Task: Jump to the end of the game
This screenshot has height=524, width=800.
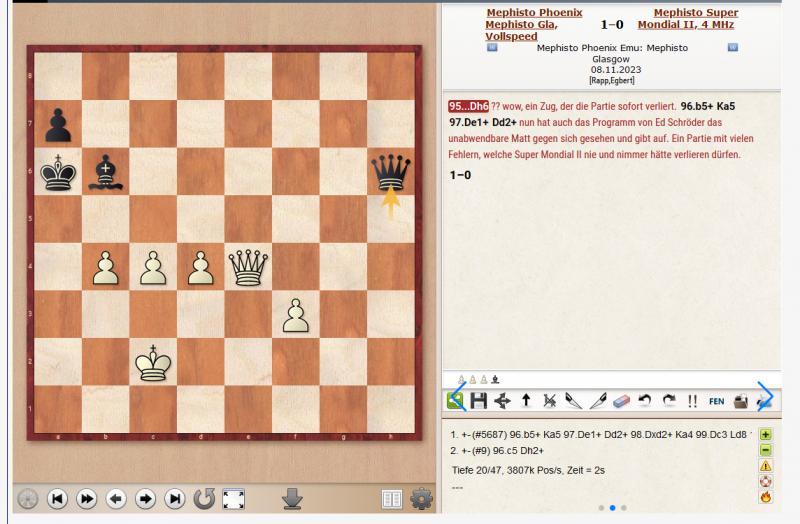Action: [174, 497]
